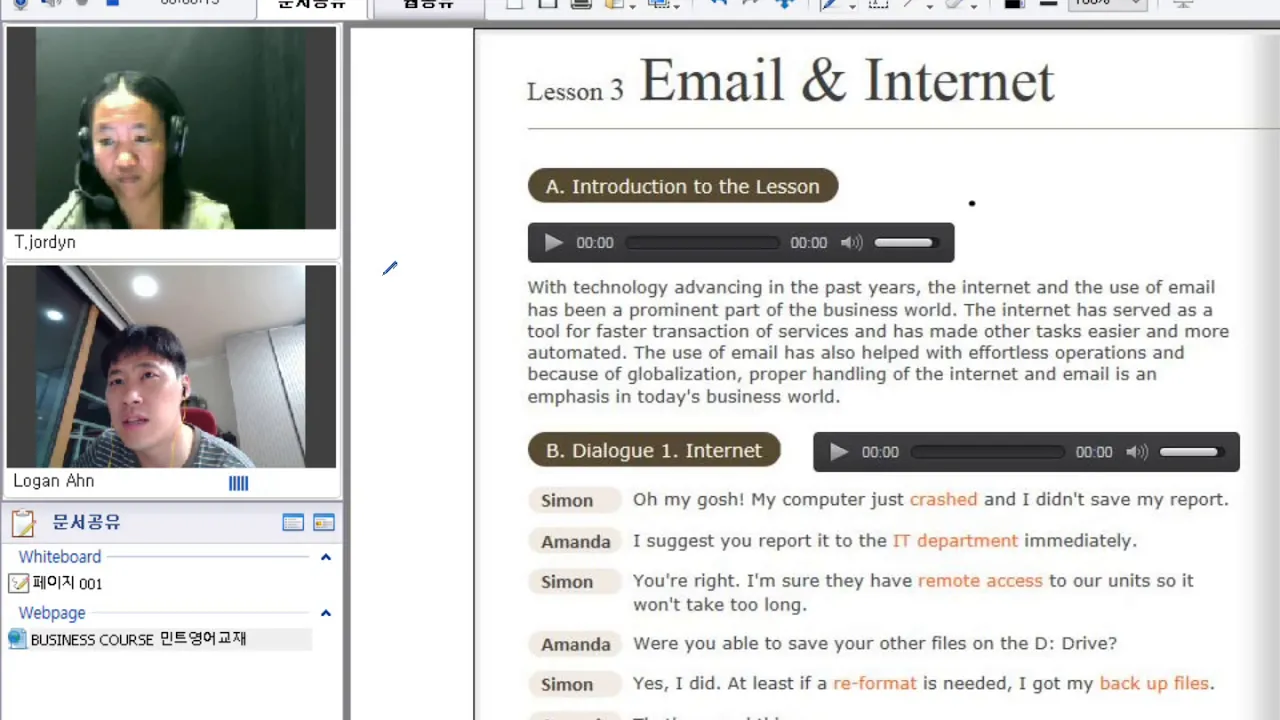Screen dimensions: 1280x720
Task: Collapse the Whiteboard section
Action: [x=325, y=557]
